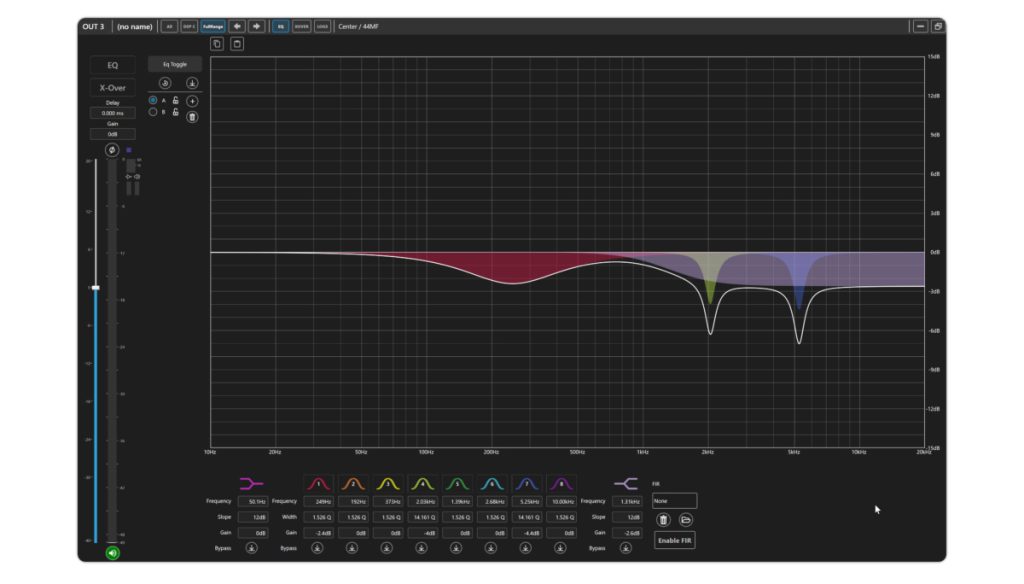
Task: Bypass EQ band 7 at 5.25kHz
Action: pos(526,548)
